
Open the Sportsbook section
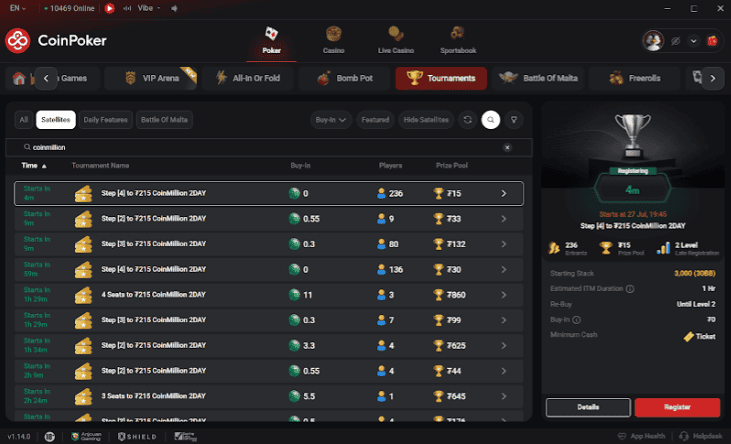tap(458, 41)
